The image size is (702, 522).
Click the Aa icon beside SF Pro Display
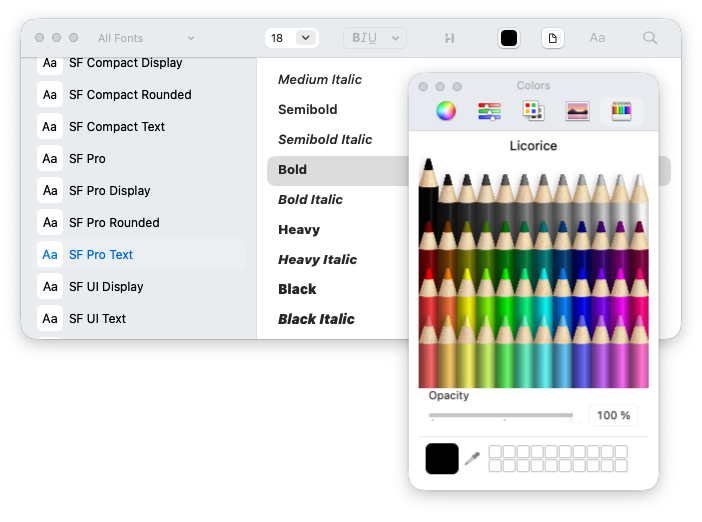click(x=50, y=191)
